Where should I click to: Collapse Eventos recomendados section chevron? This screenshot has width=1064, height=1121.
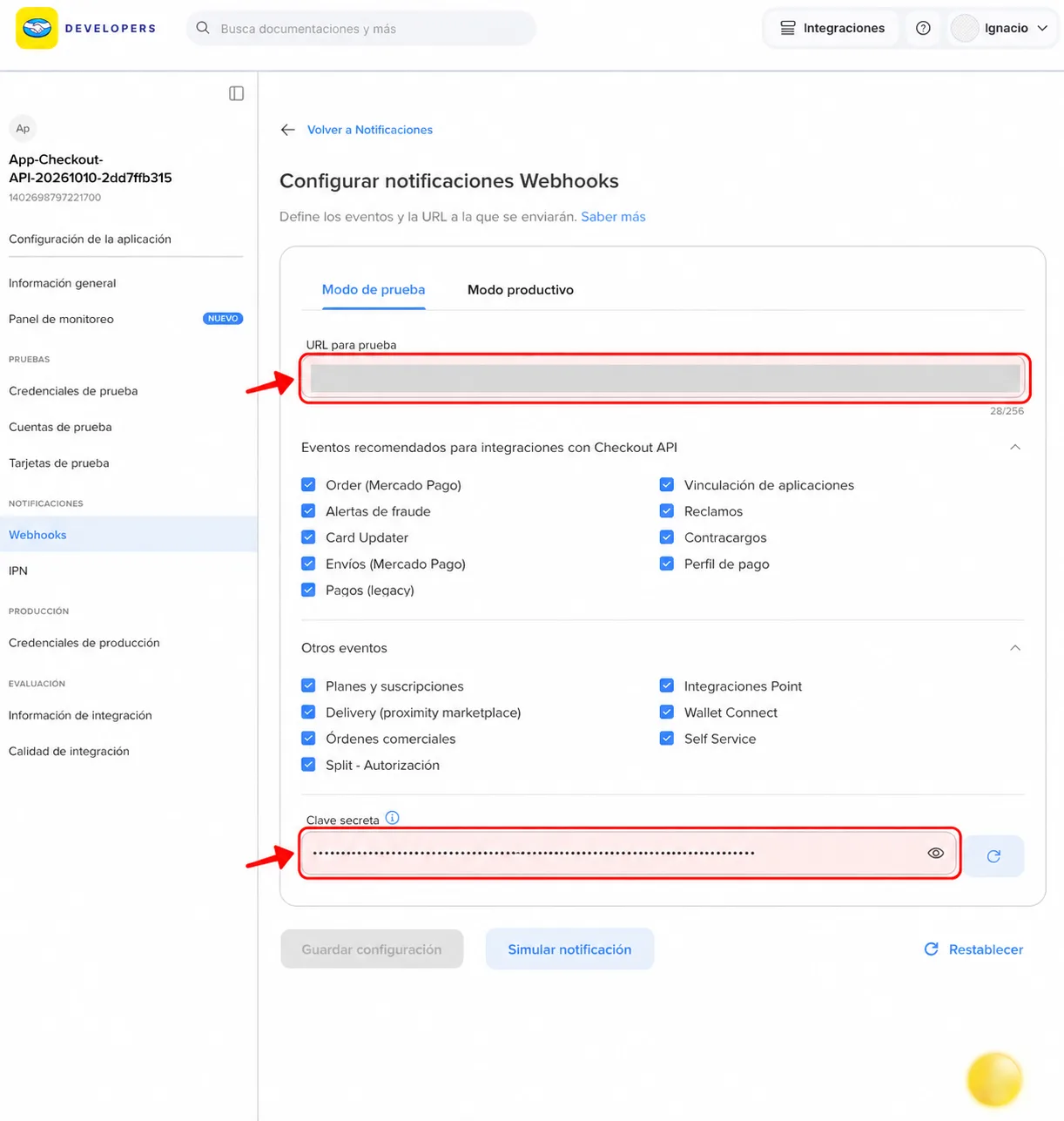1014,447
